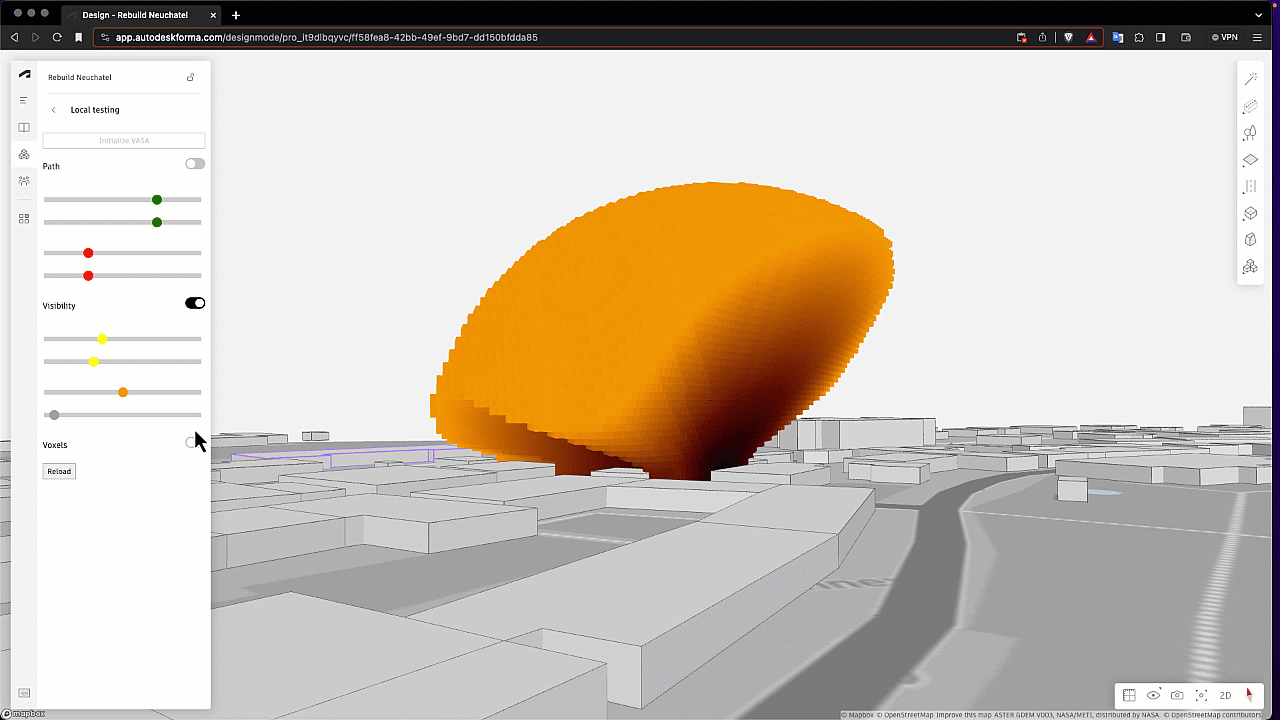Click the Brave Shields lion icon

coord(1068,37)
